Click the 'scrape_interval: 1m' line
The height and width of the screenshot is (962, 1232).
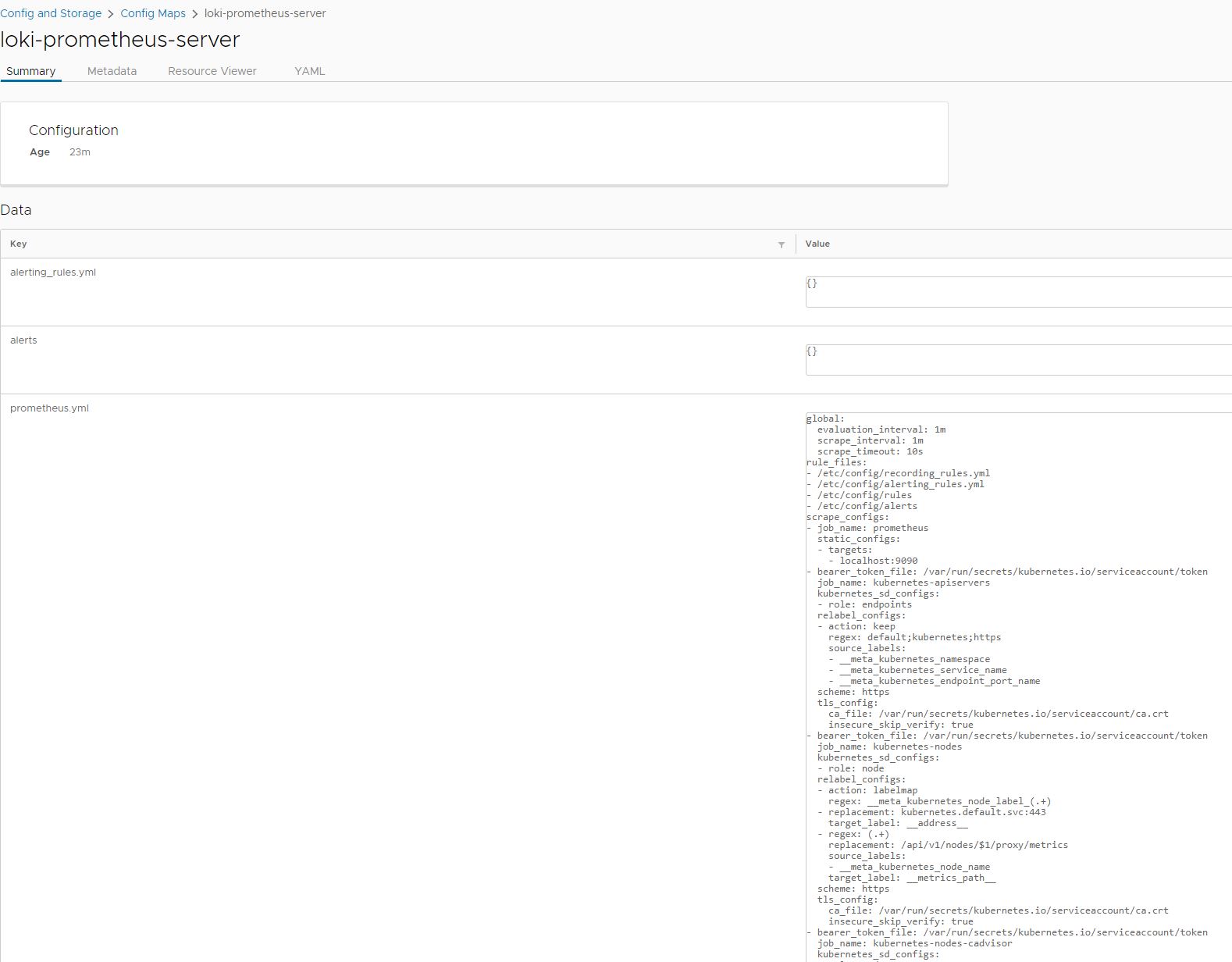click(871, 440)
